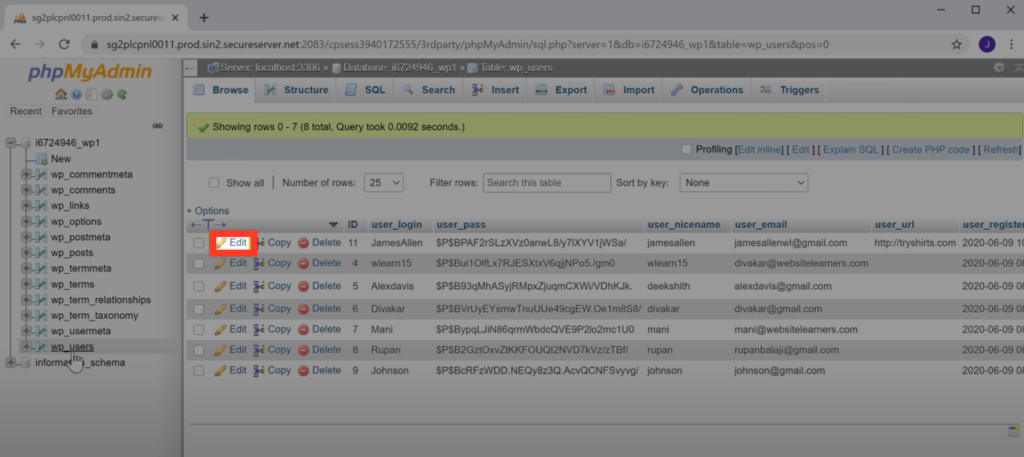This screenshot has height=457, width=1024.
Task: Click red Delete icon for Mani row
Action: [304, 330]
